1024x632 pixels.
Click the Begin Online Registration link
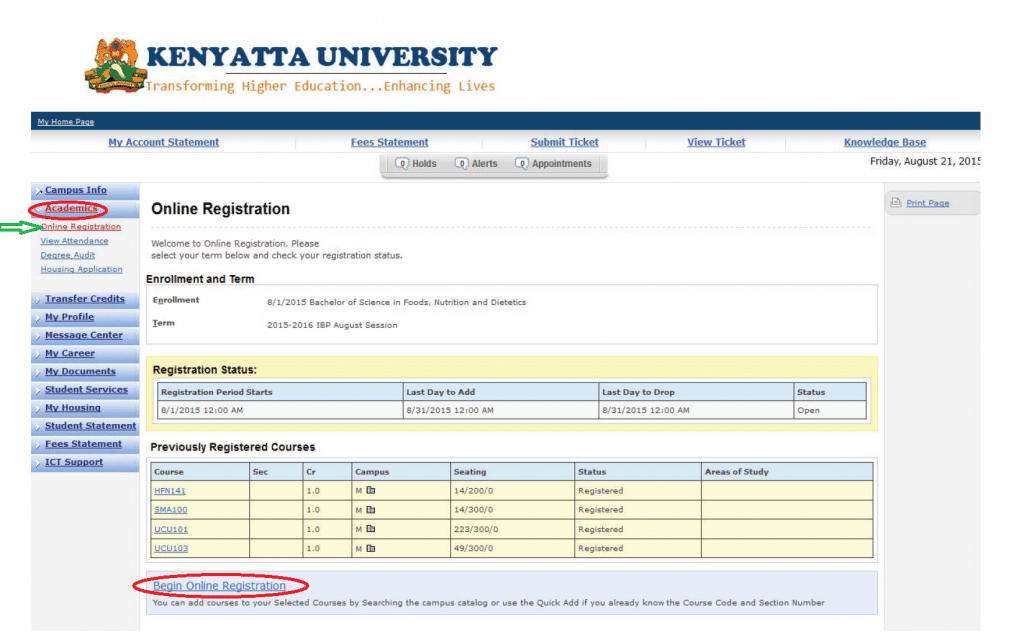(219, 586)
